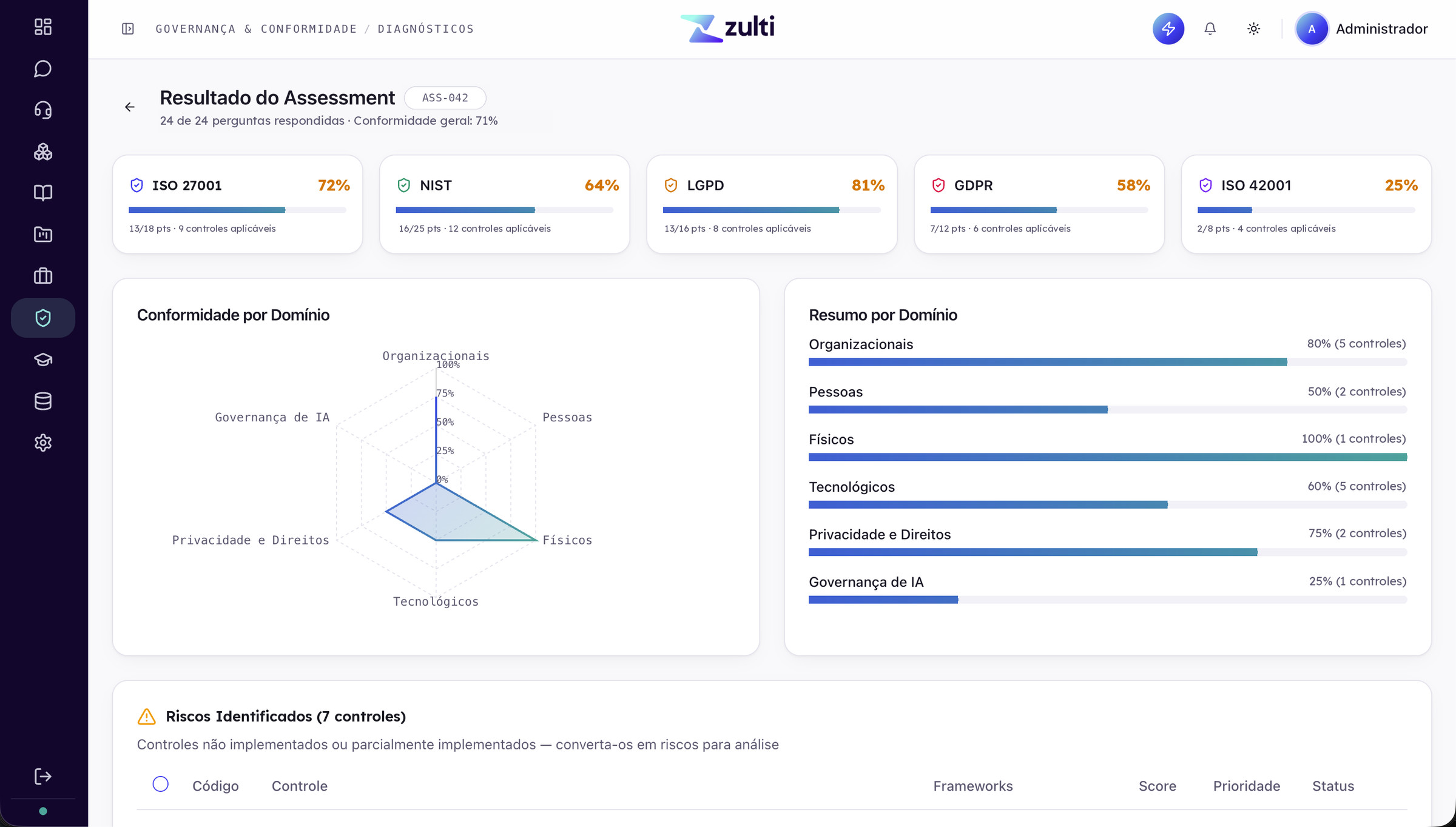This screenshot has height=827, width=1456.
Task: Click the zulti logo
Action: tap(727, 28)
